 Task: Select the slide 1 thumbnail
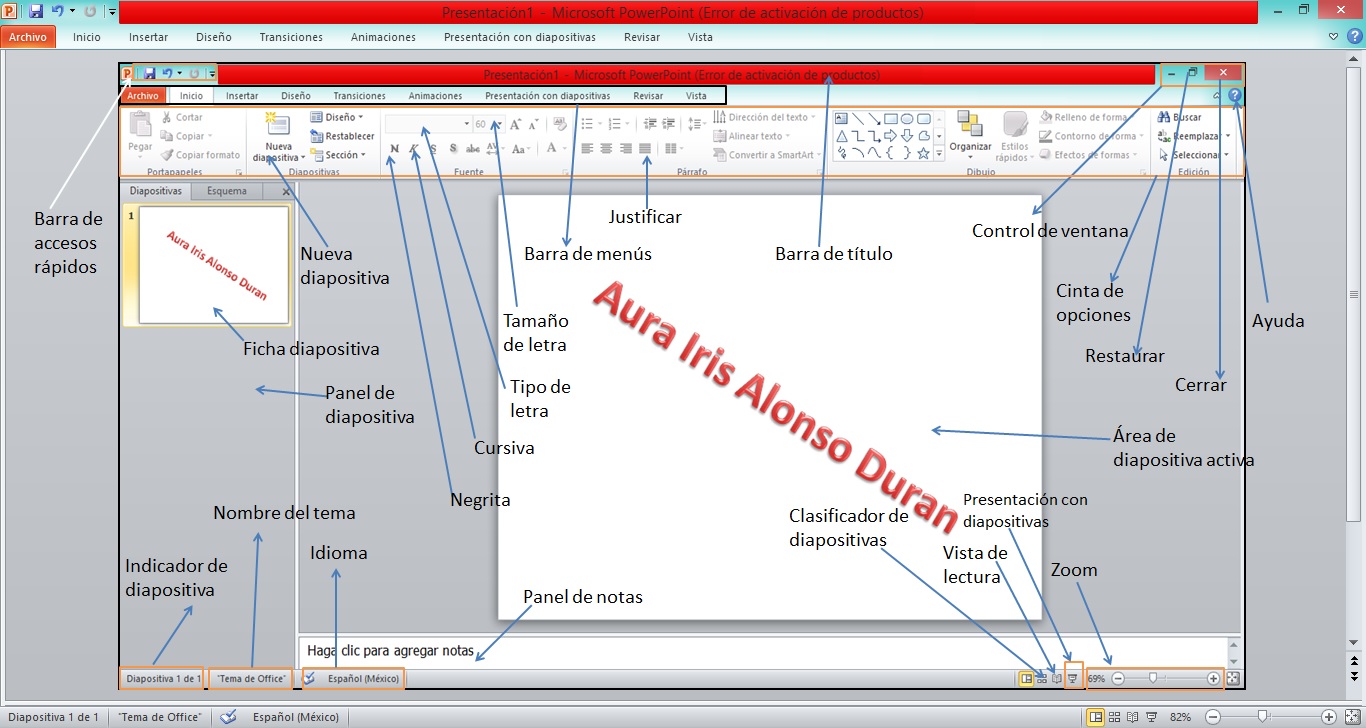[x=207, y=265]
